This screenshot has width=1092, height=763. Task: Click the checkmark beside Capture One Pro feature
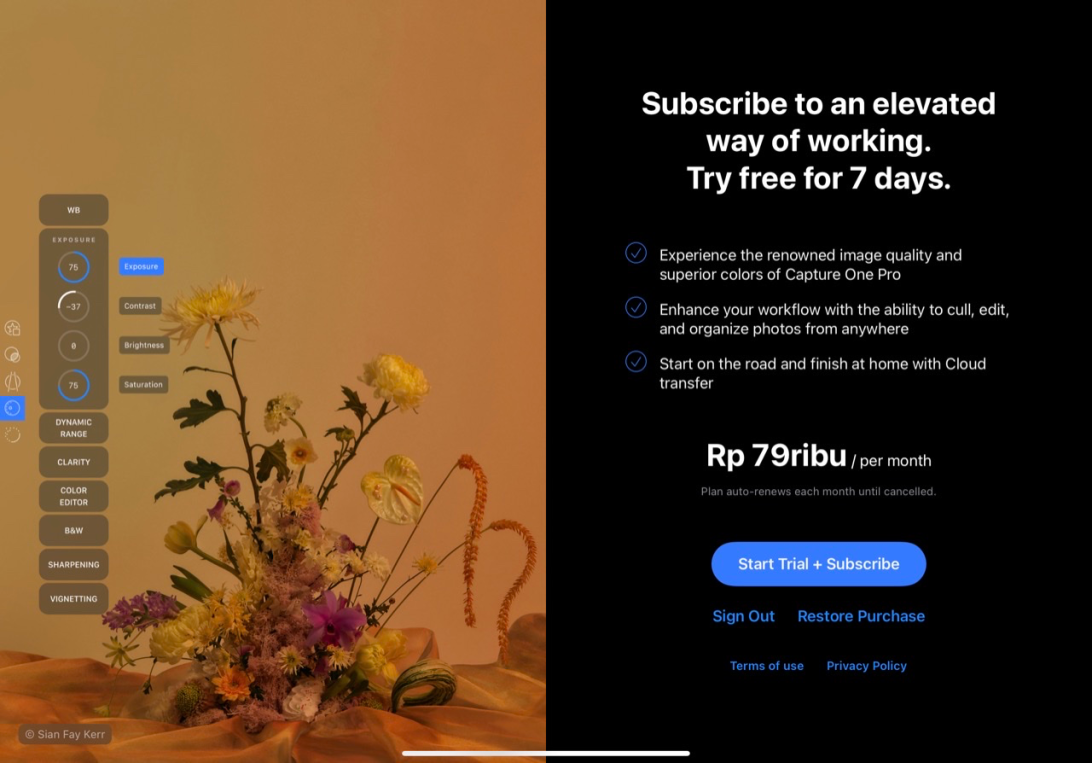(x=636, y=253)
